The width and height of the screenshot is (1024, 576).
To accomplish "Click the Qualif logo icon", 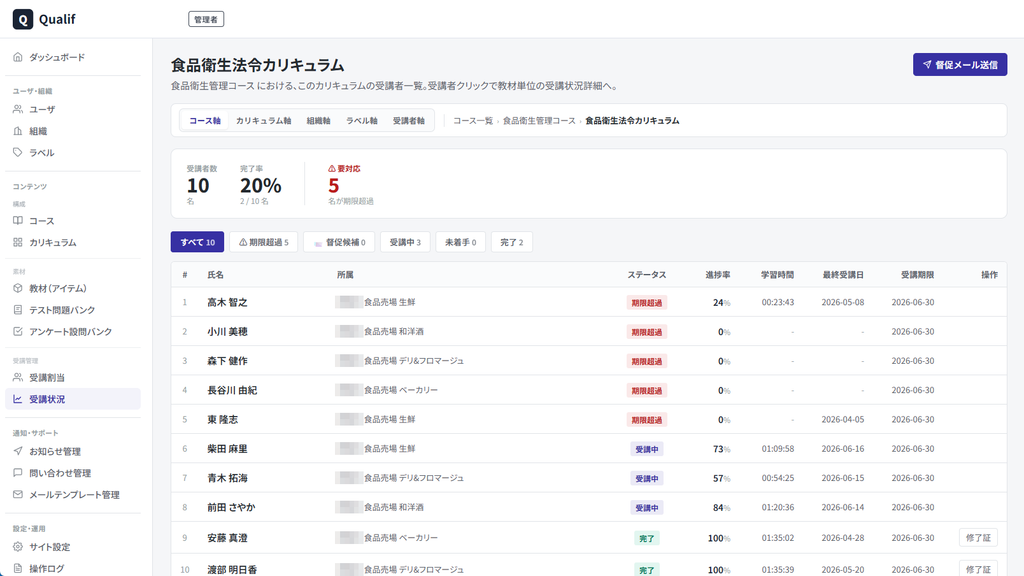I will click(23, 19).
